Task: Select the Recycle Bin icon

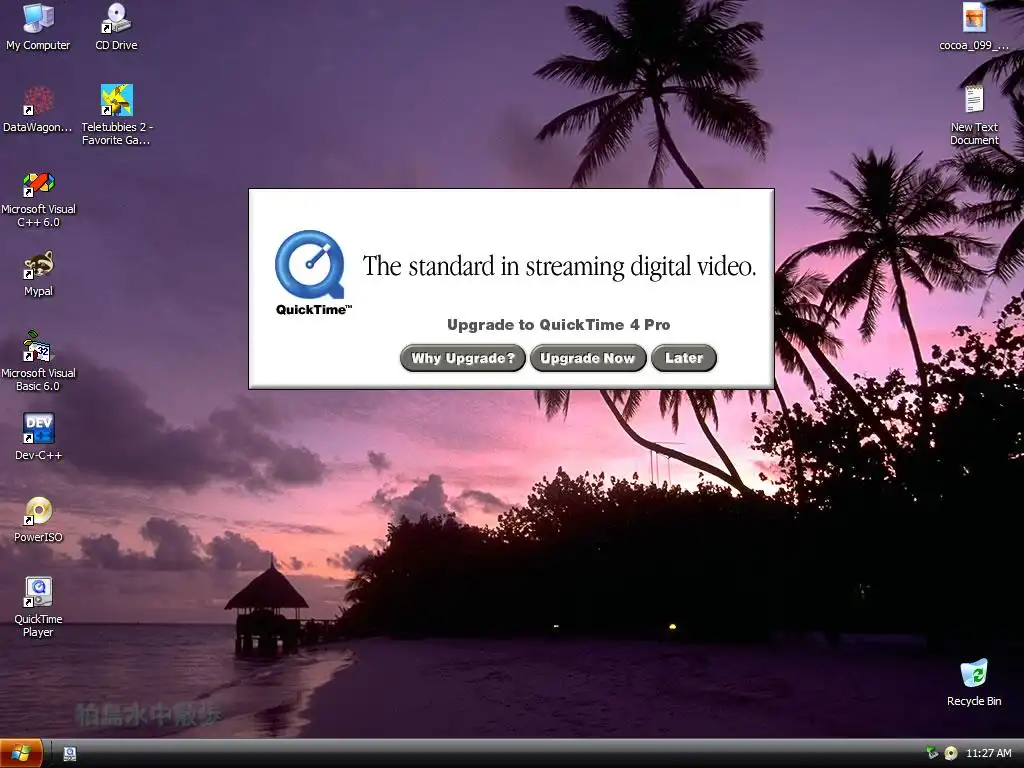Action: [974, 675]
